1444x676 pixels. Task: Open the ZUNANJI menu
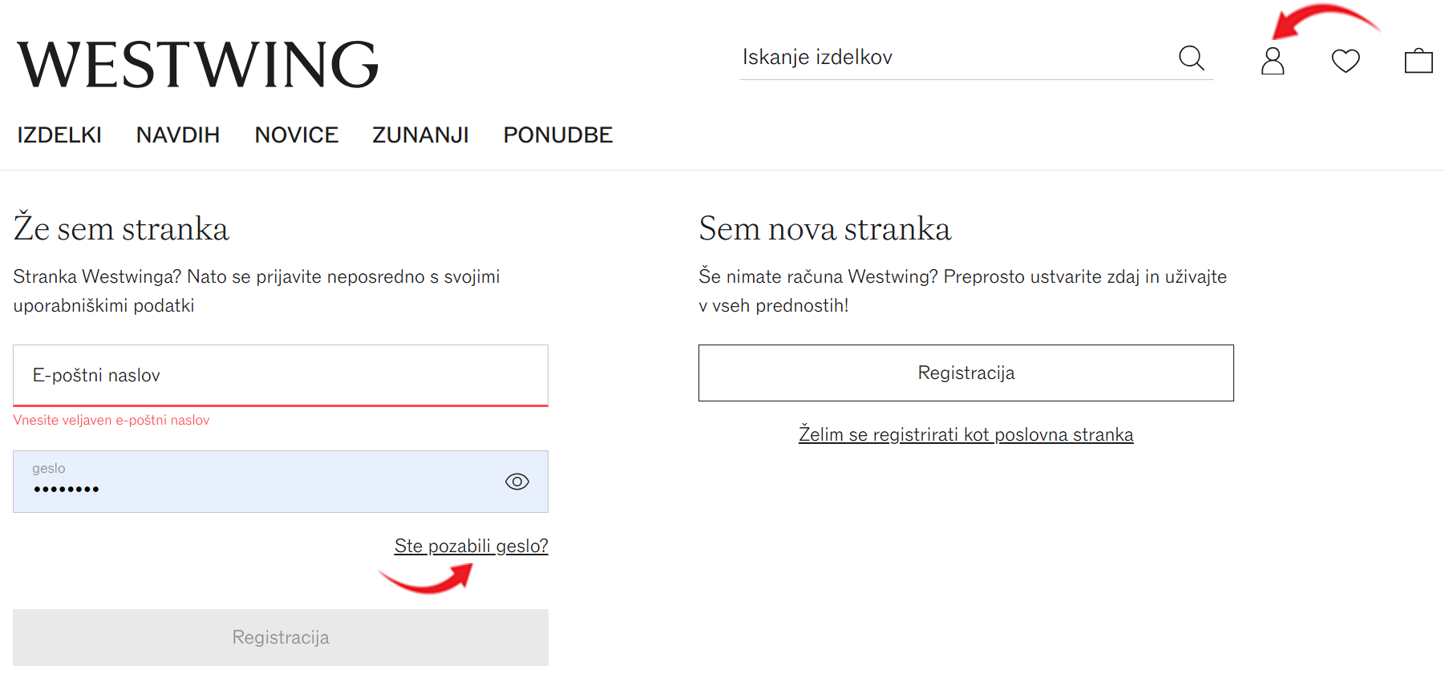420,135
